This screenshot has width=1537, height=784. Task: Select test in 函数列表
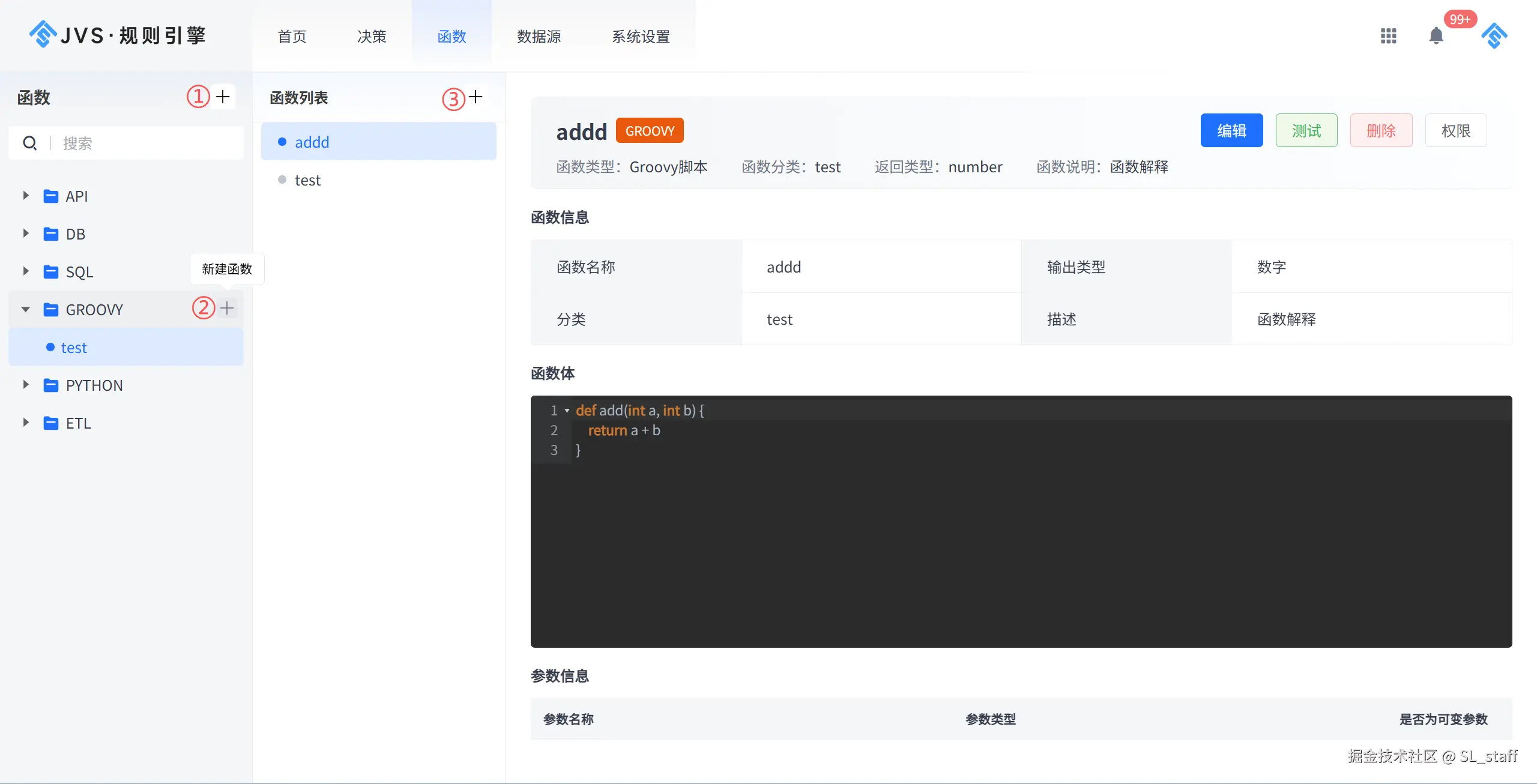[379, 179]
